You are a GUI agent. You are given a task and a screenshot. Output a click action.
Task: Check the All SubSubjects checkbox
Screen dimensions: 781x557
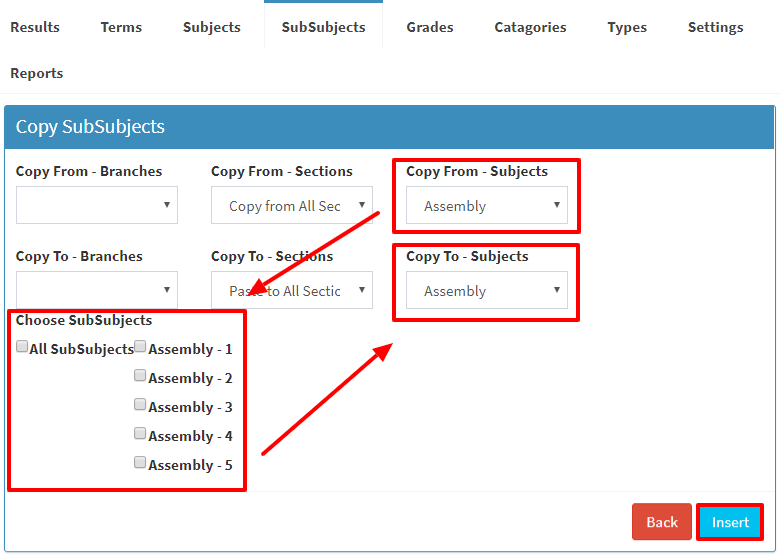(x=22, y=346)
